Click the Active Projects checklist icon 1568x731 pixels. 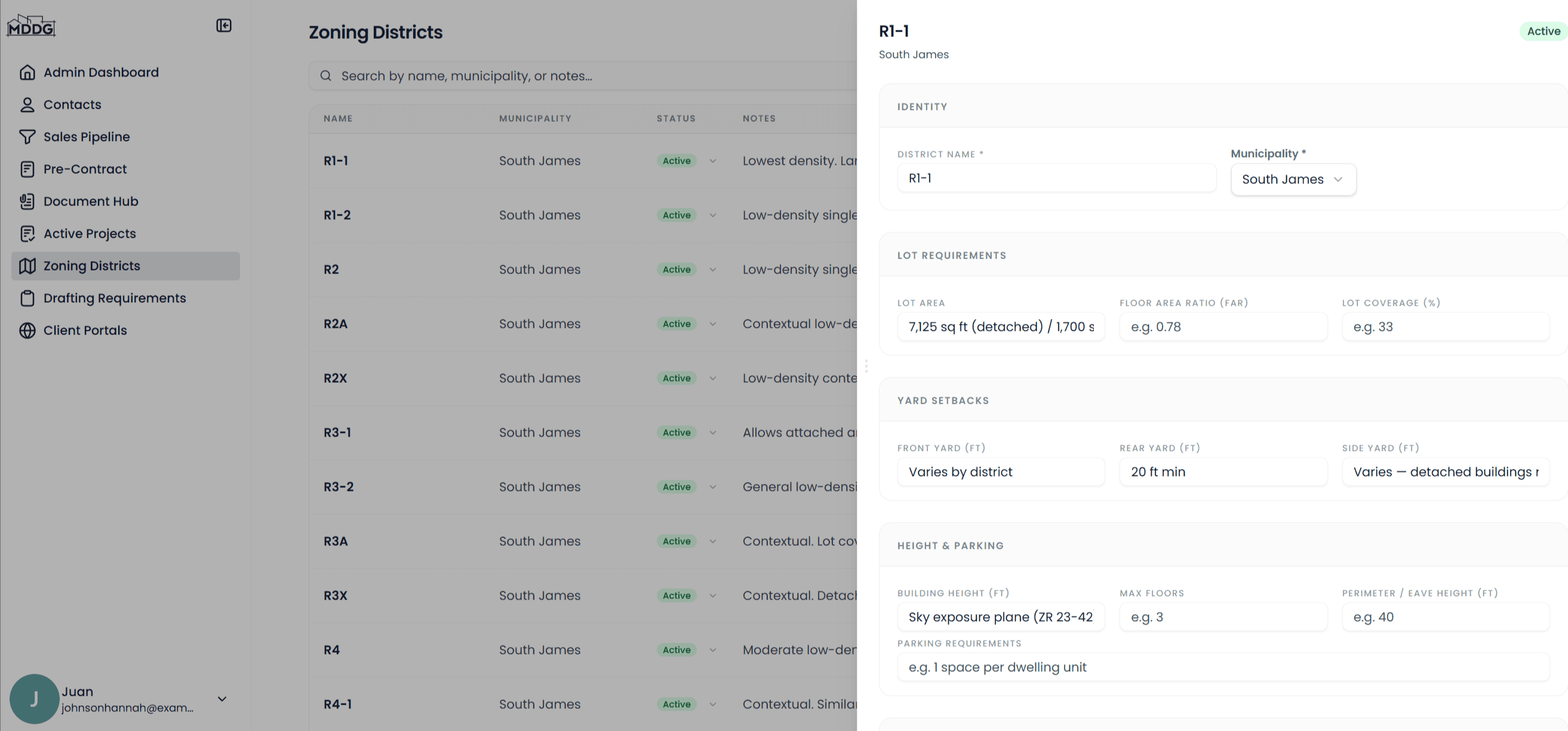[x=27, y=234]
